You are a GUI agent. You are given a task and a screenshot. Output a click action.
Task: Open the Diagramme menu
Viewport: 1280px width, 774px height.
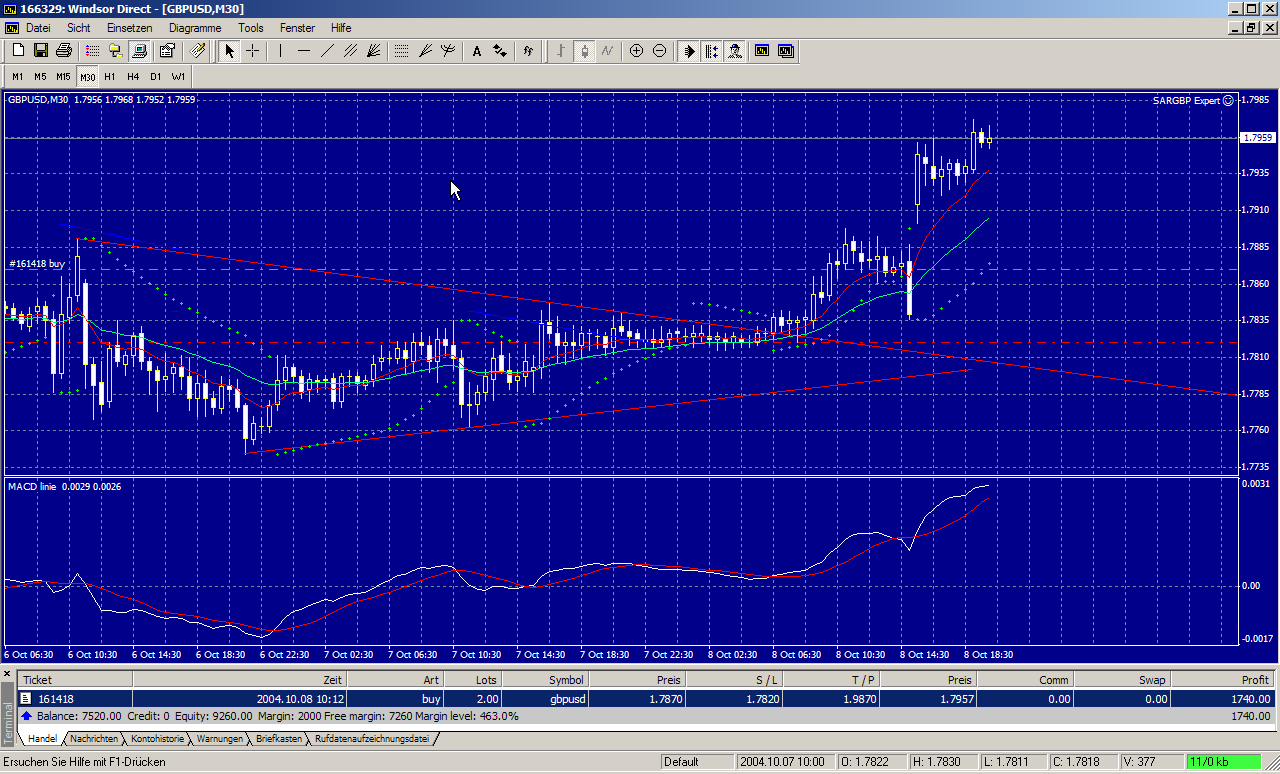(195, 28)
